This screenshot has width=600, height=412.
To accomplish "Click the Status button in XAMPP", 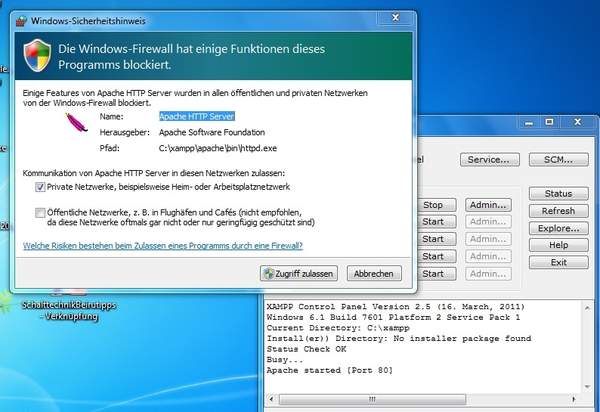I will [x=558, y=194].
